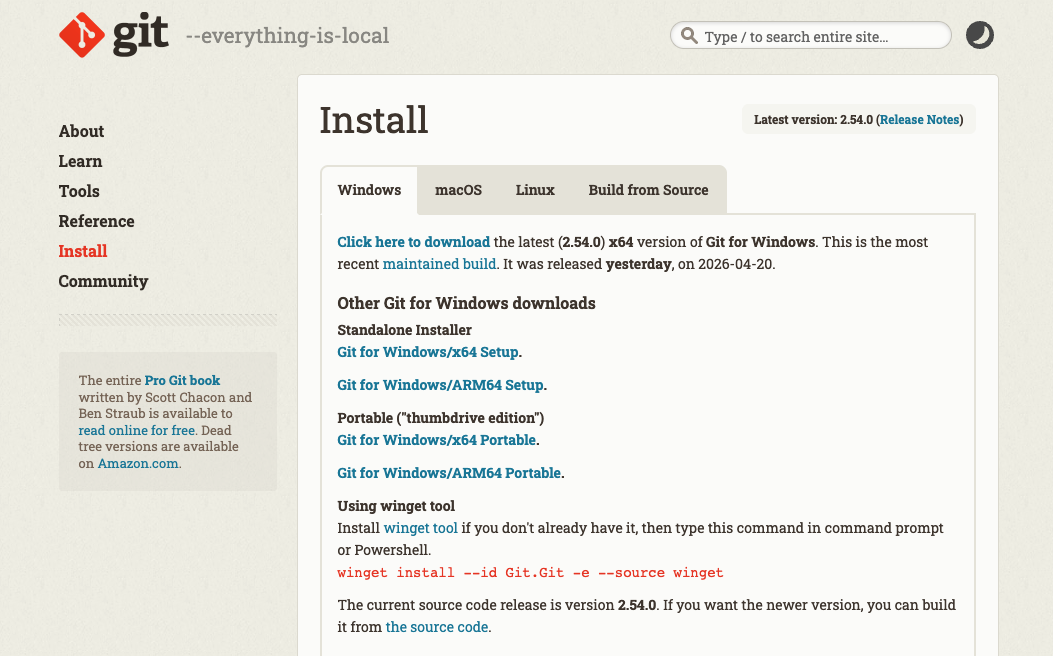Image resolution: width=1053 pixels, height=656 pixels.
Task: Switch to the macOS tab
Action: pos(457,189)
